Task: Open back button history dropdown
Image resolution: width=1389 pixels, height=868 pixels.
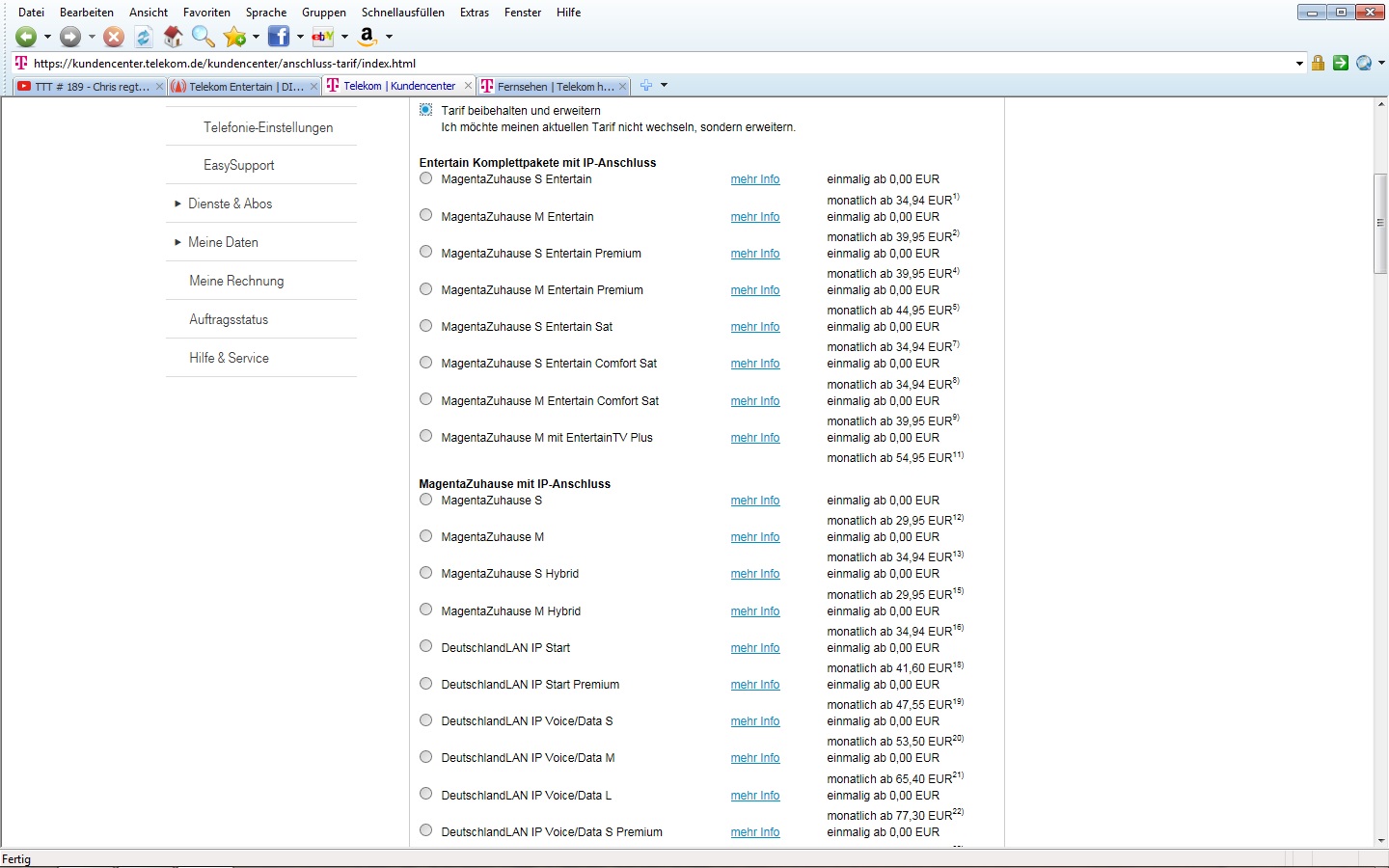Action: point(47,37)
